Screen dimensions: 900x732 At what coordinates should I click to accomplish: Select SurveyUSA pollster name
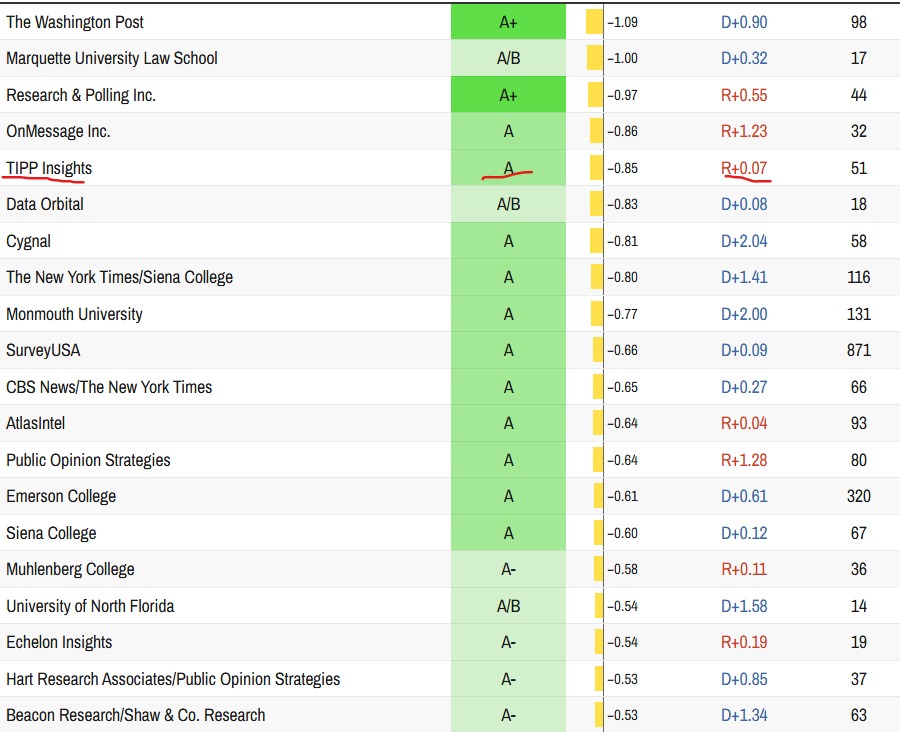(x=43, y=350)
